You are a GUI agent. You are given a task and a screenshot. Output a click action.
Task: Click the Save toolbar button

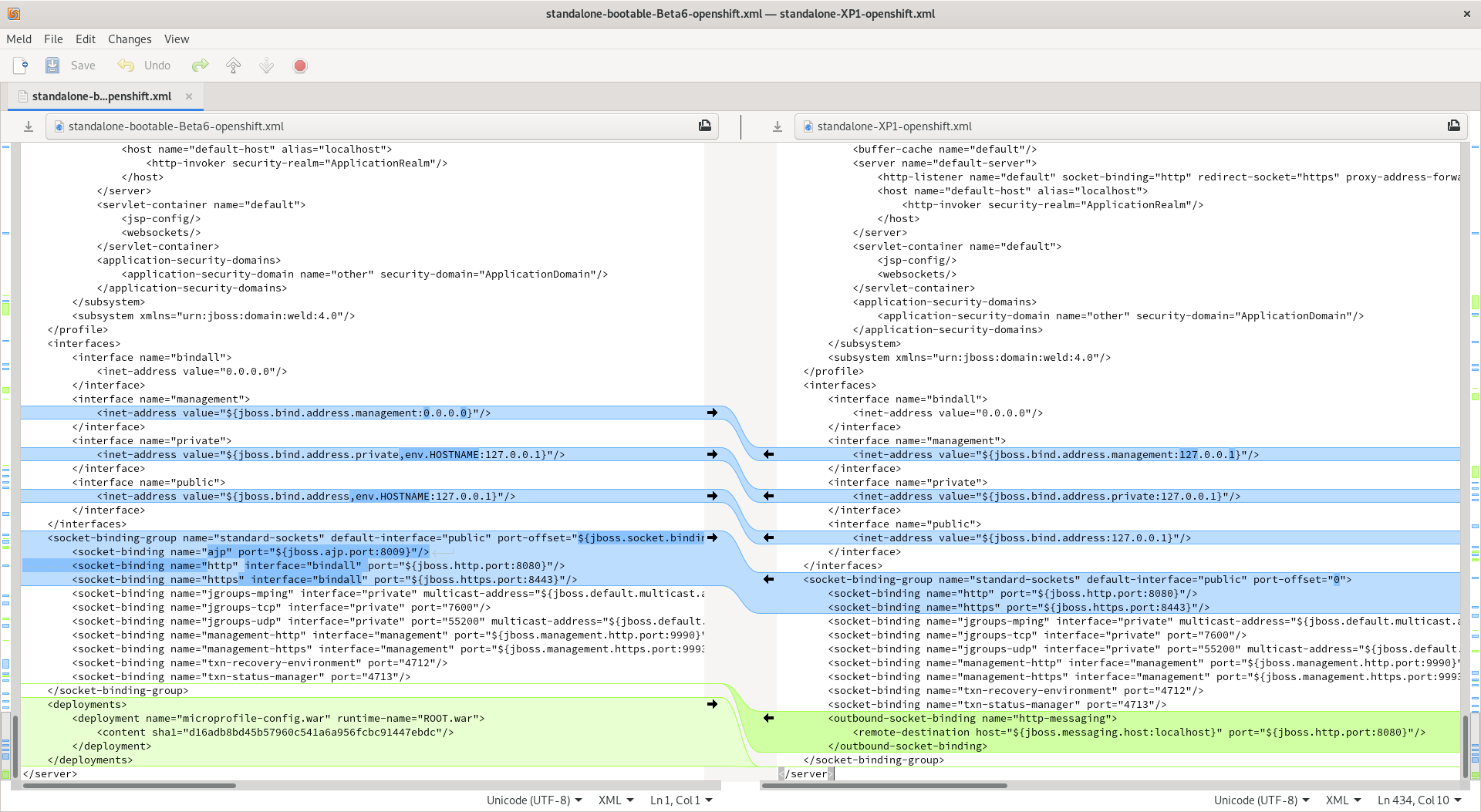(x=70, y=66)
